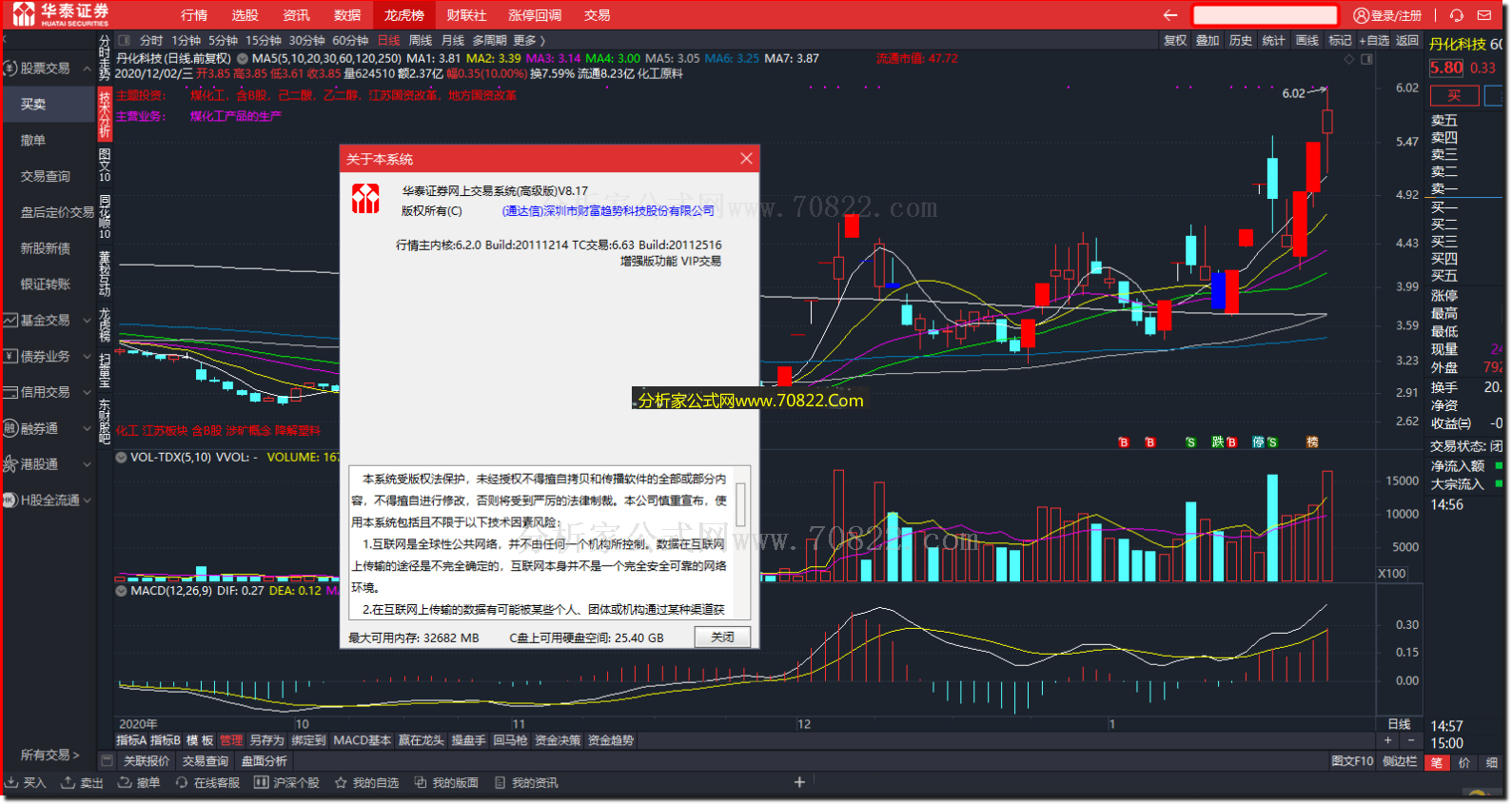Select the 周线 chart period
This screenshot has width=1512, height=804.
pyautogui.click(x=421, y=41)
